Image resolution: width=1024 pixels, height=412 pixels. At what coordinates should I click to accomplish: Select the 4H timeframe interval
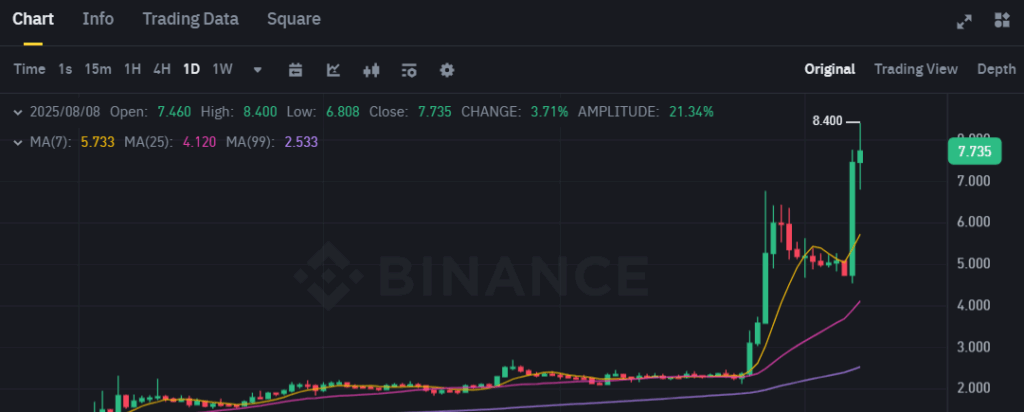pos(162,69)
